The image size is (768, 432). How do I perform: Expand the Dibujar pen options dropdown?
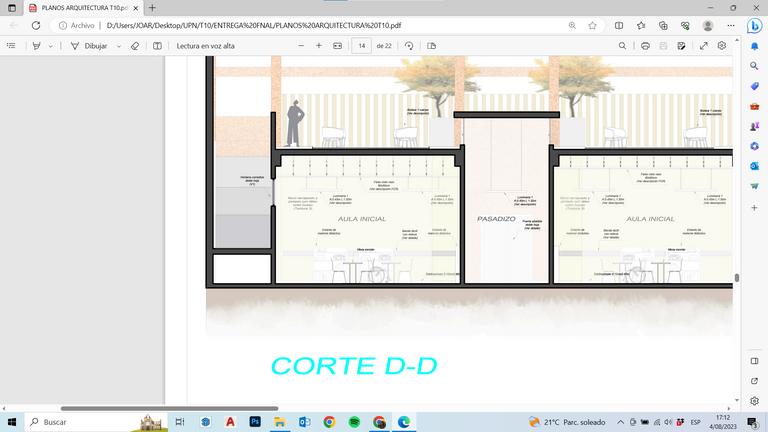119,46
